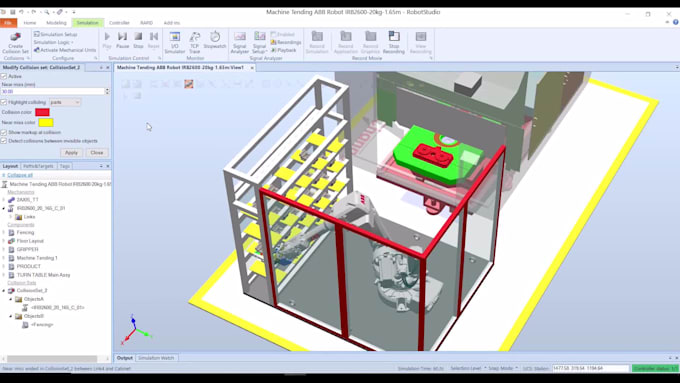The height and width of the screenshot is (383, 680).
Task: Open the Stopwatch monitor tool
Action: [x=215, y=40]
